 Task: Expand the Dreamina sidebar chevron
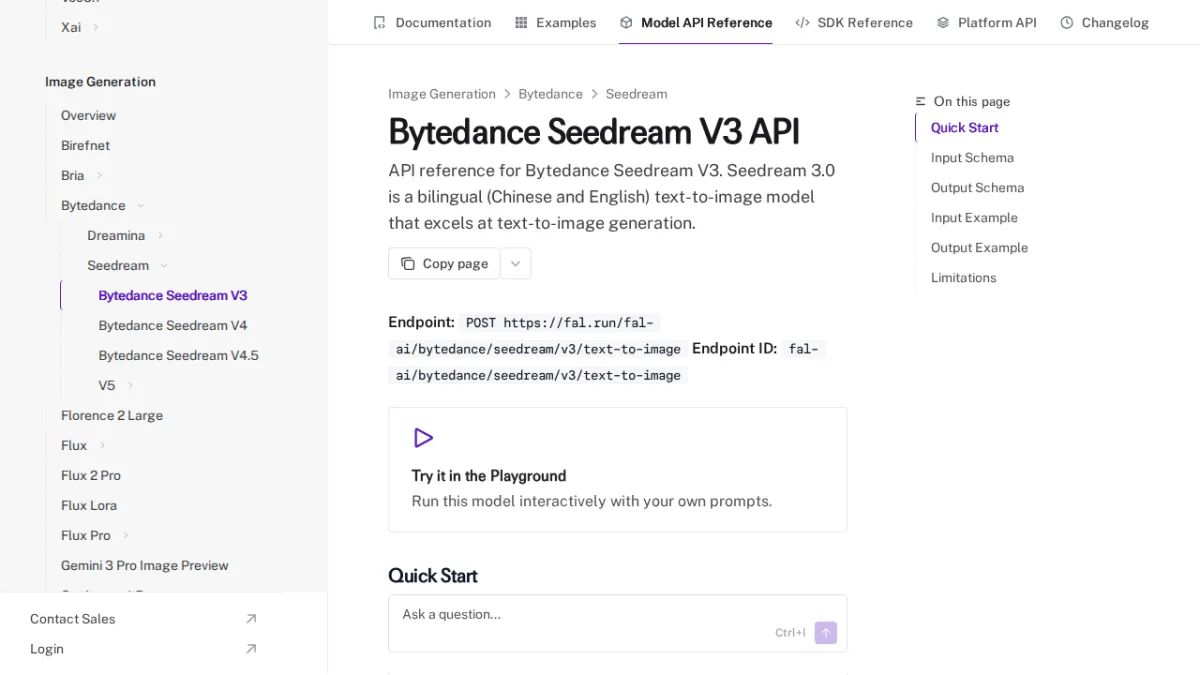(160, 236)
